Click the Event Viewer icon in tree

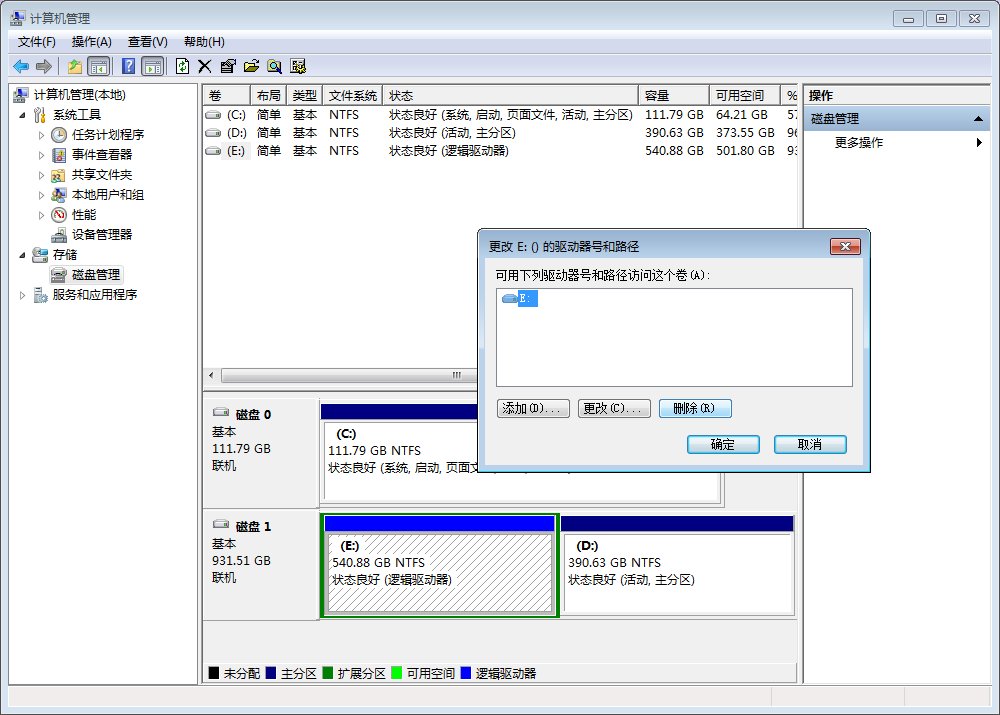pos(59,155)
